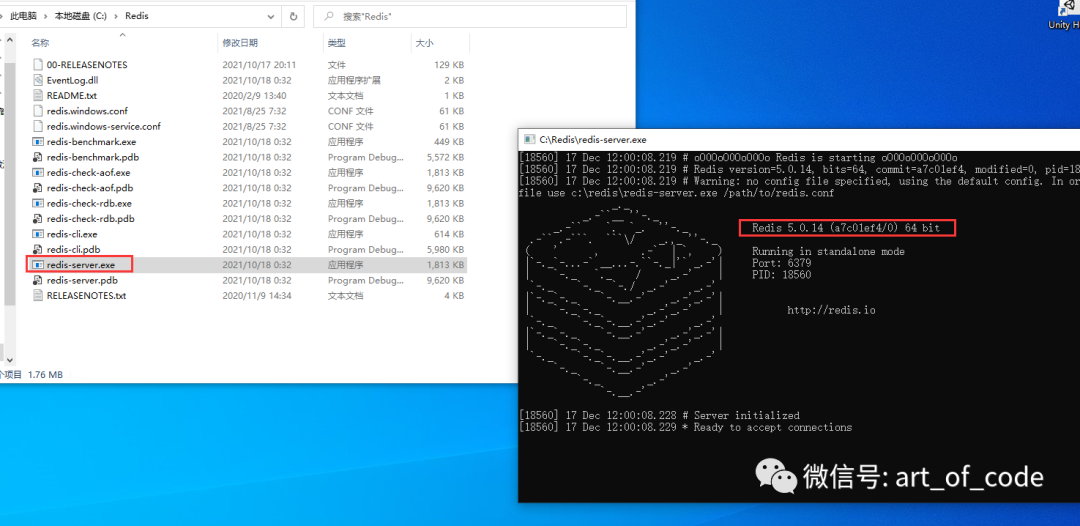The image size is (1080, 526).
Task: Select the file name redis-benchmark.pdb
Action: click(x=92, y=157)
